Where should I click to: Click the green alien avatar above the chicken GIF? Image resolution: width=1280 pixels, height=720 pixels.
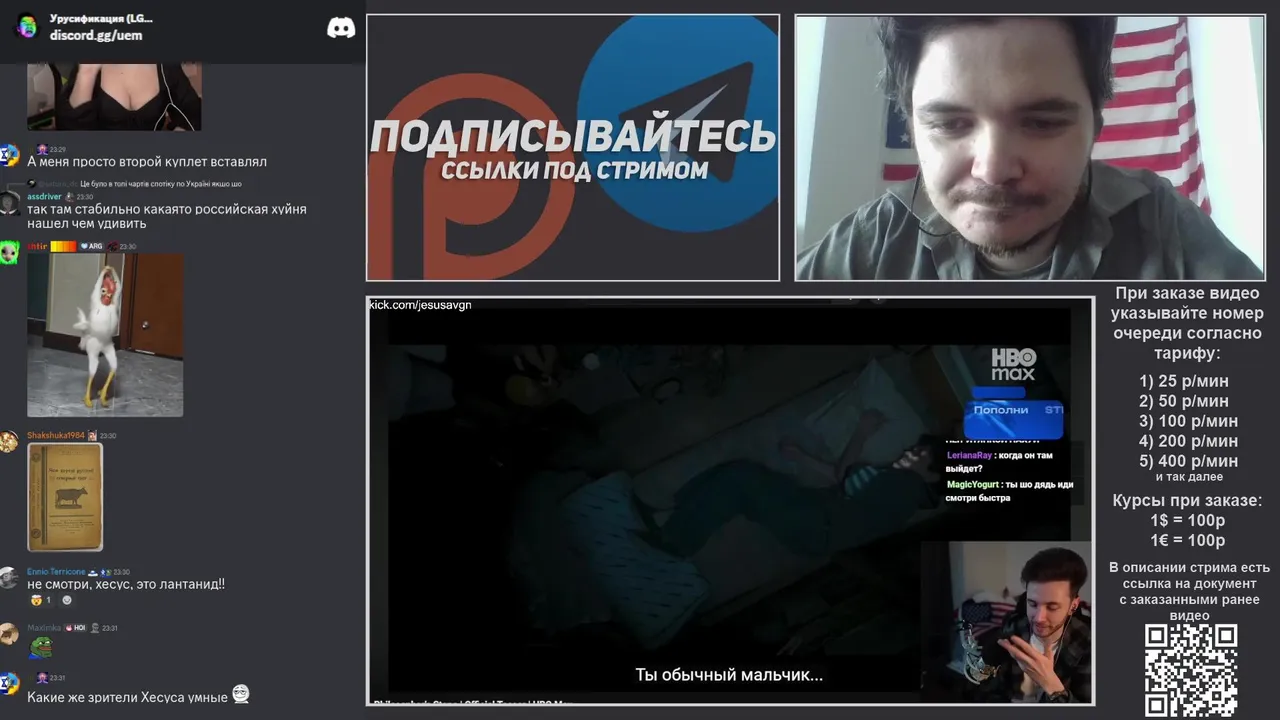(9, 252)
